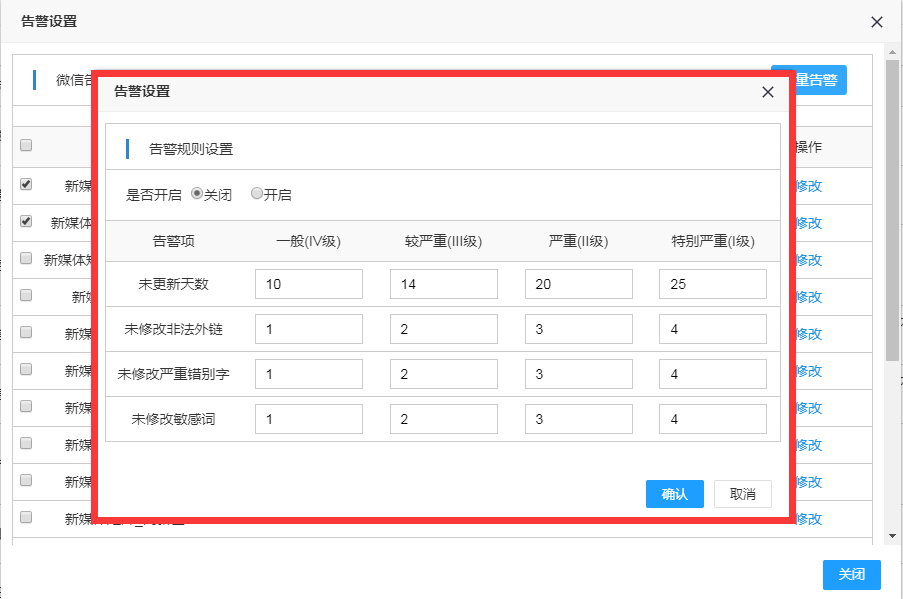Close the outer 告警设置 window with X
Viewport: 903px width, 599px height.
[877, 22]
